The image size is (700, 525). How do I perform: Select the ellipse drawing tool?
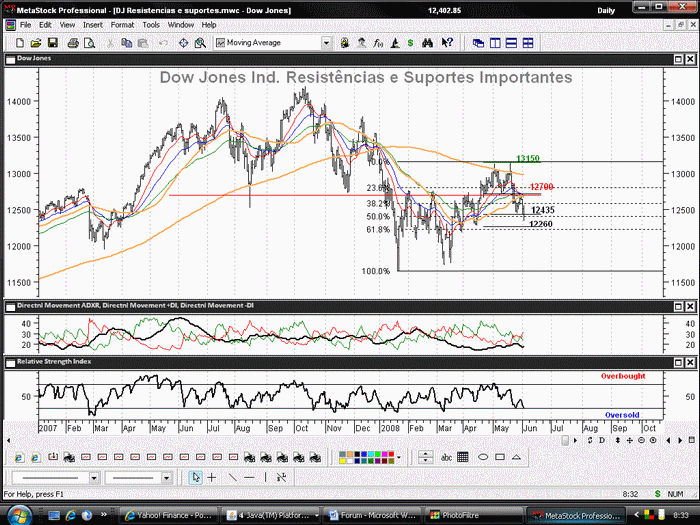pyautogui.click(x=483, y=457)
